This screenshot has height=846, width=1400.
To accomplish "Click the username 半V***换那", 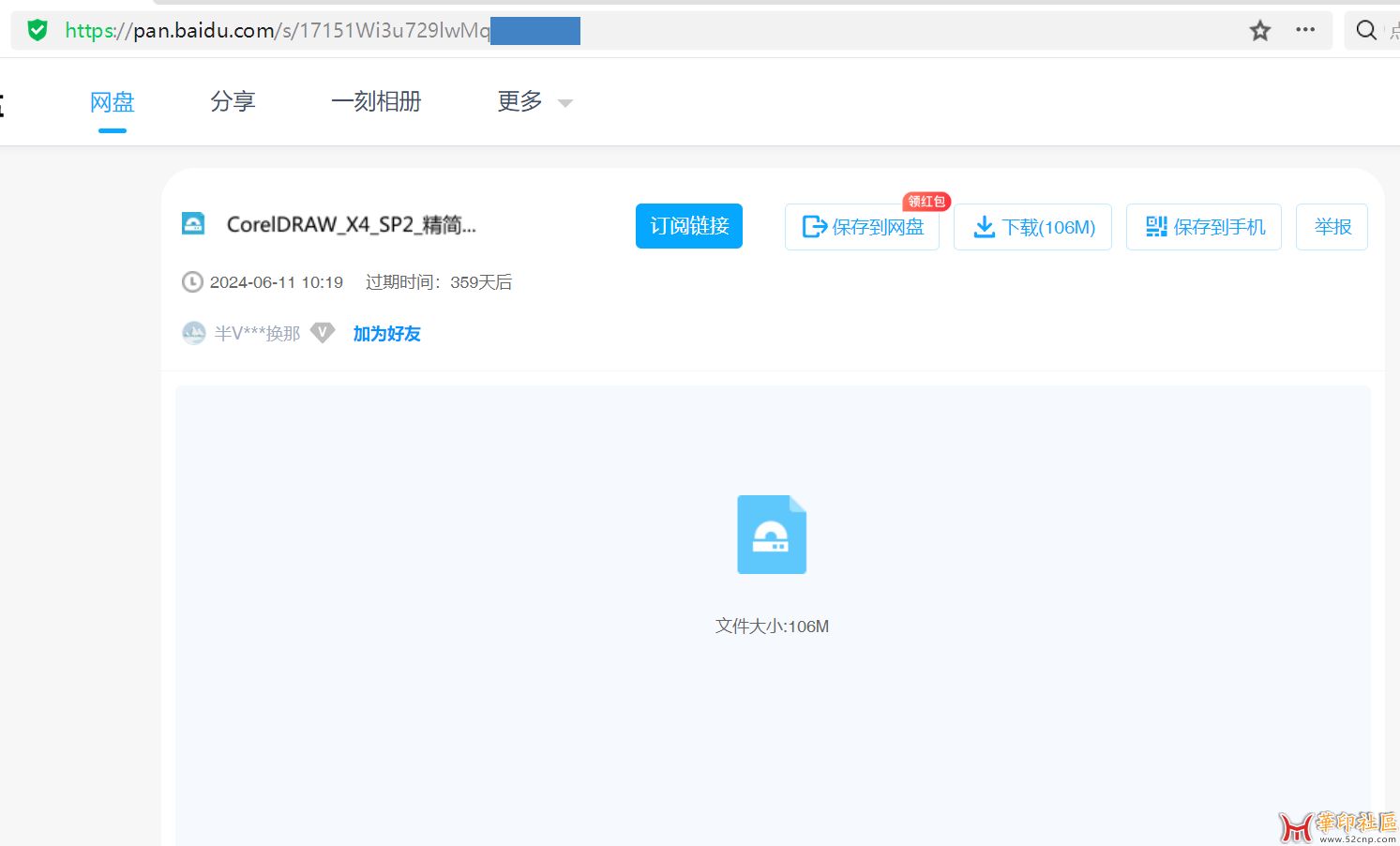I will [258, 334].
